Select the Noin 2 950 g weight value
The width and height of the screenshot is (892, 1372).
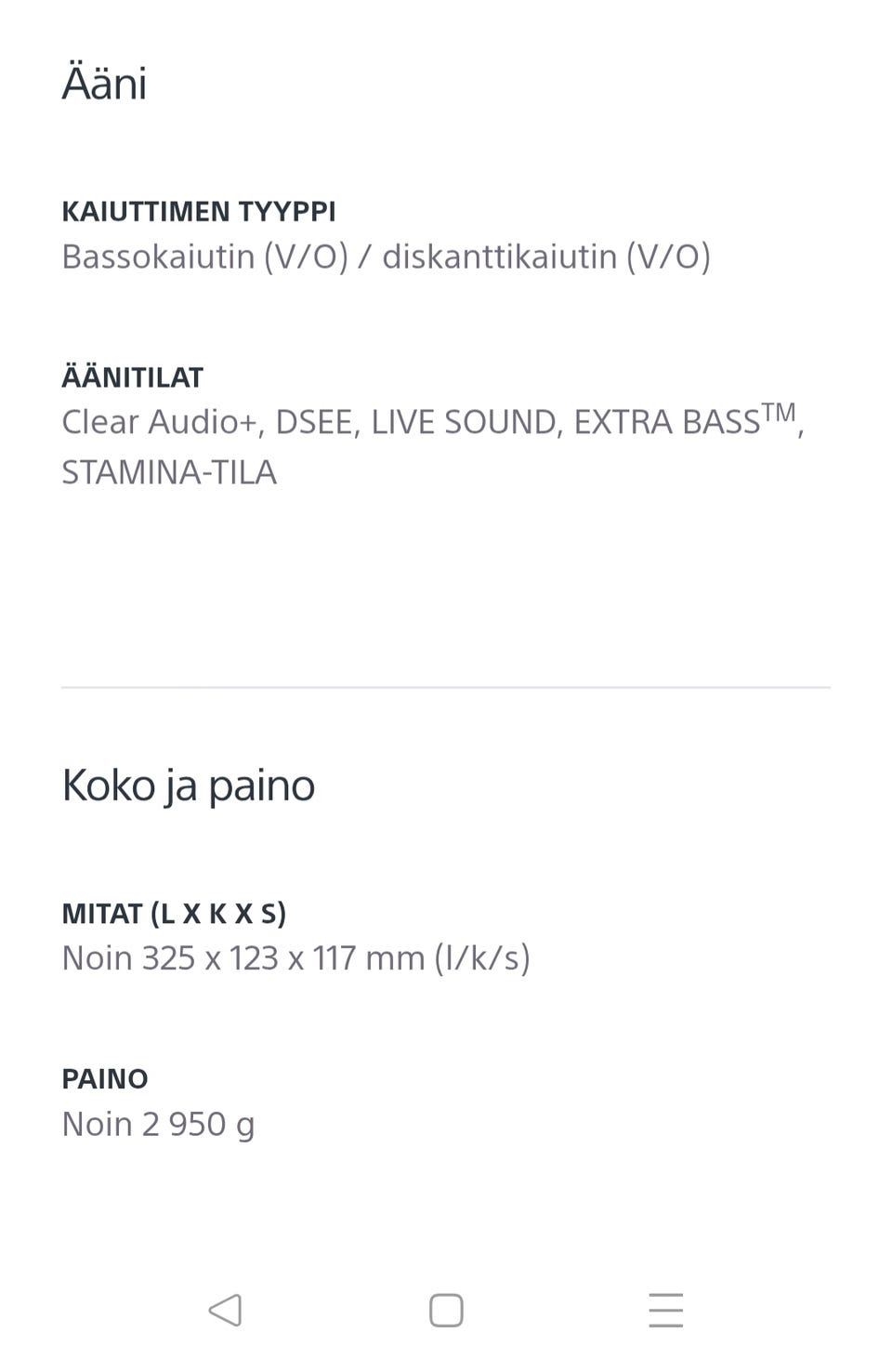pyautogui.click(x=158, y=1125)
